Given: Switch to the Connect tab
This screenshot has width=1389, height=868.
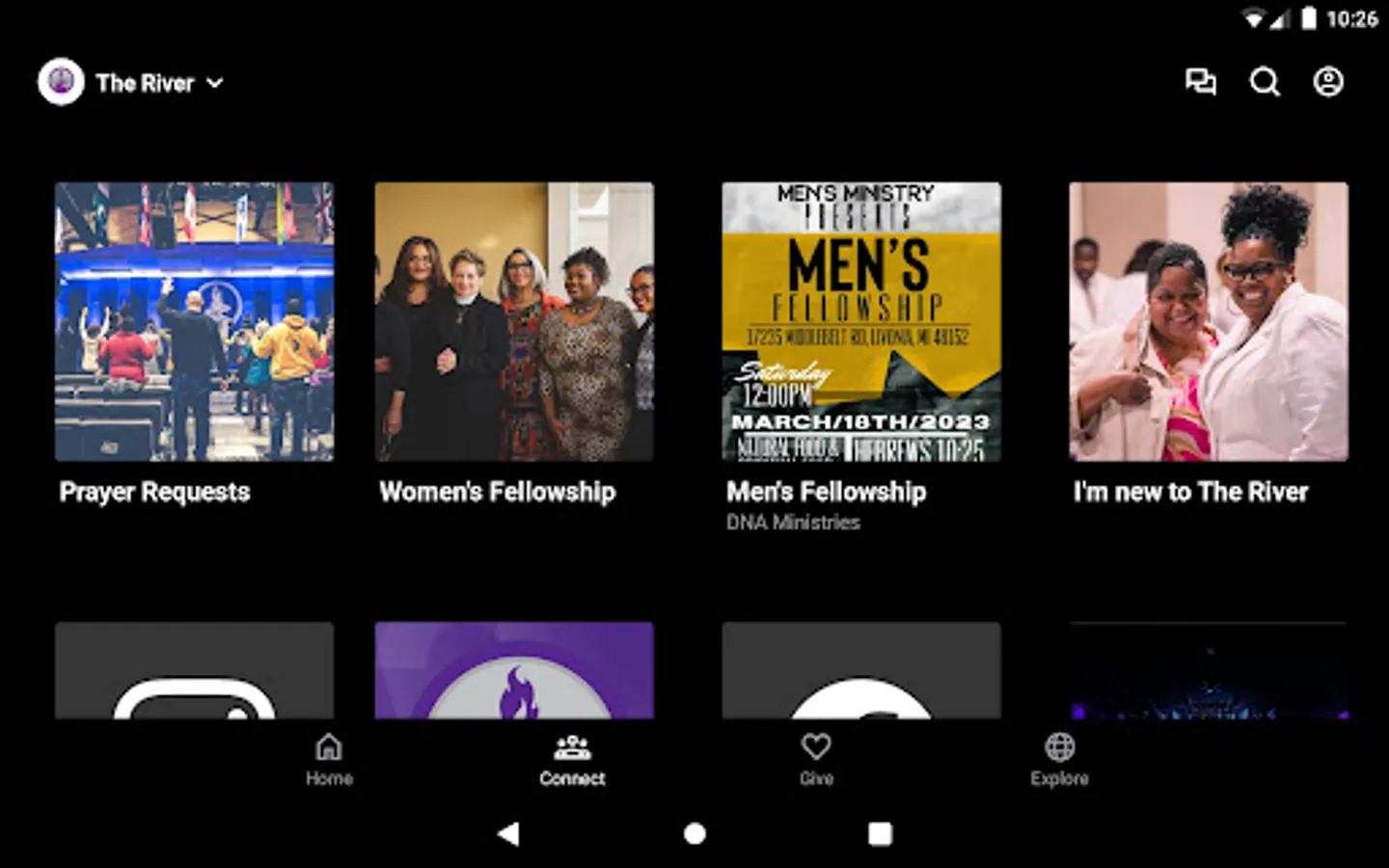Looking at the screenshot, I should point(572,760).
